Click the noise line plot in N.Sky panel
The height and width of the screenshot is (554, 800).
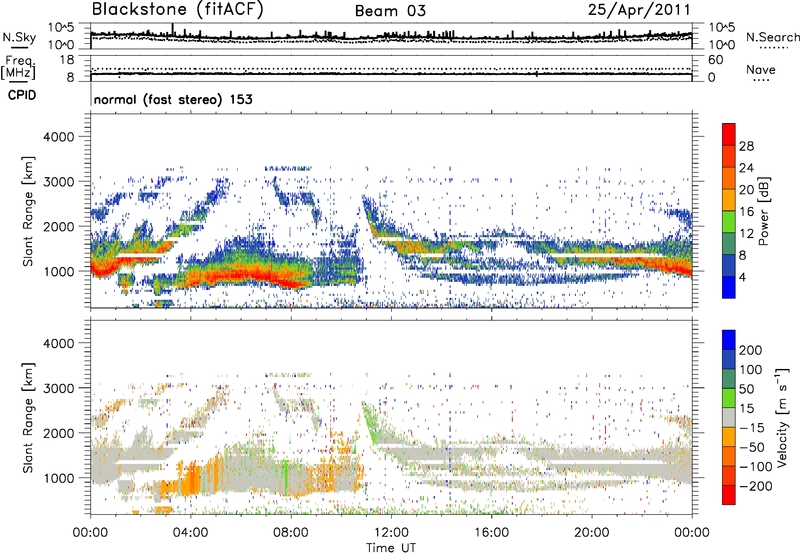[x=391, y=36]
